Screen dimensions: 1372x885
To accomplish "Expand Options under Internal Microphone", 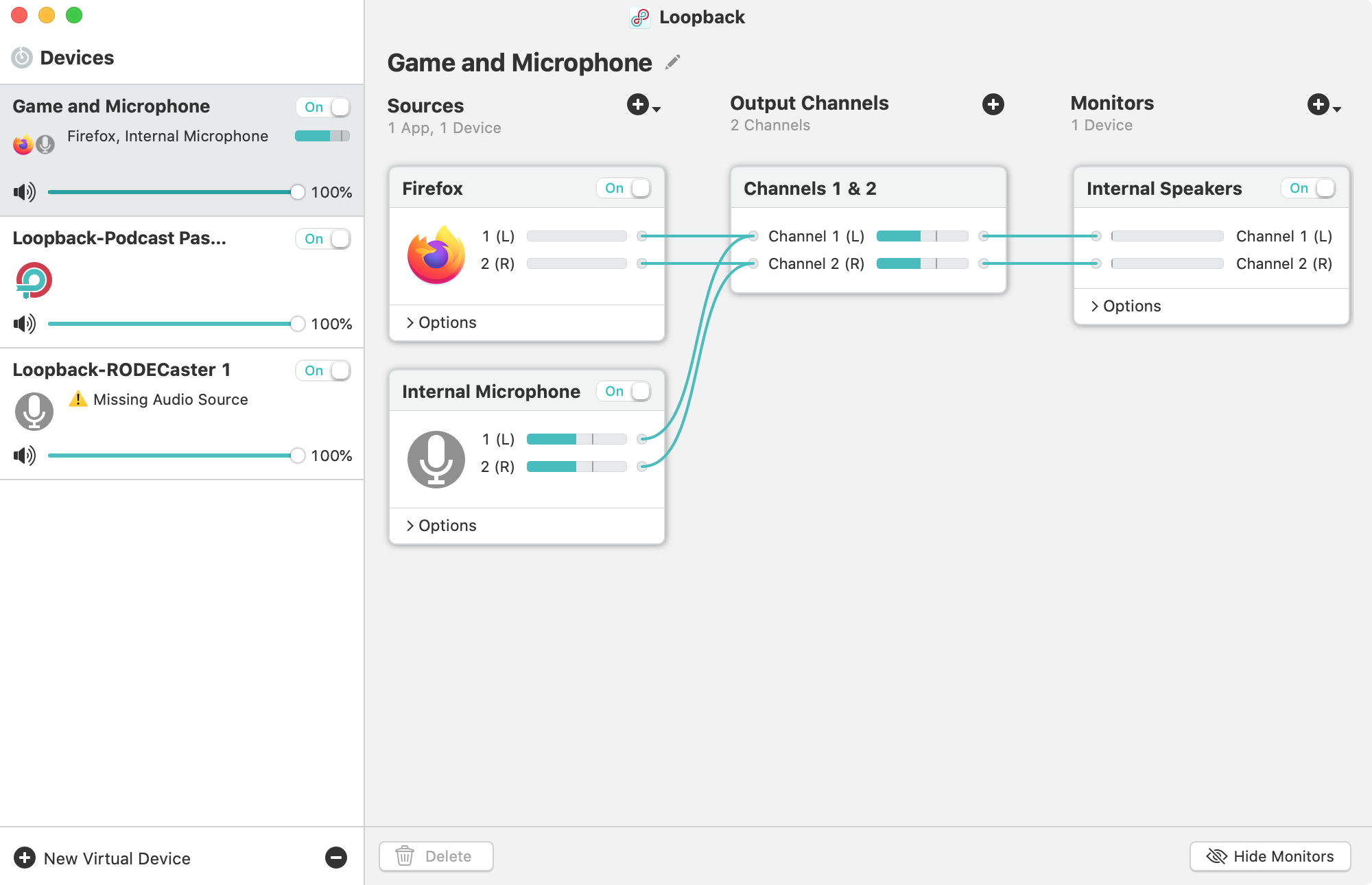I will 441,526.
